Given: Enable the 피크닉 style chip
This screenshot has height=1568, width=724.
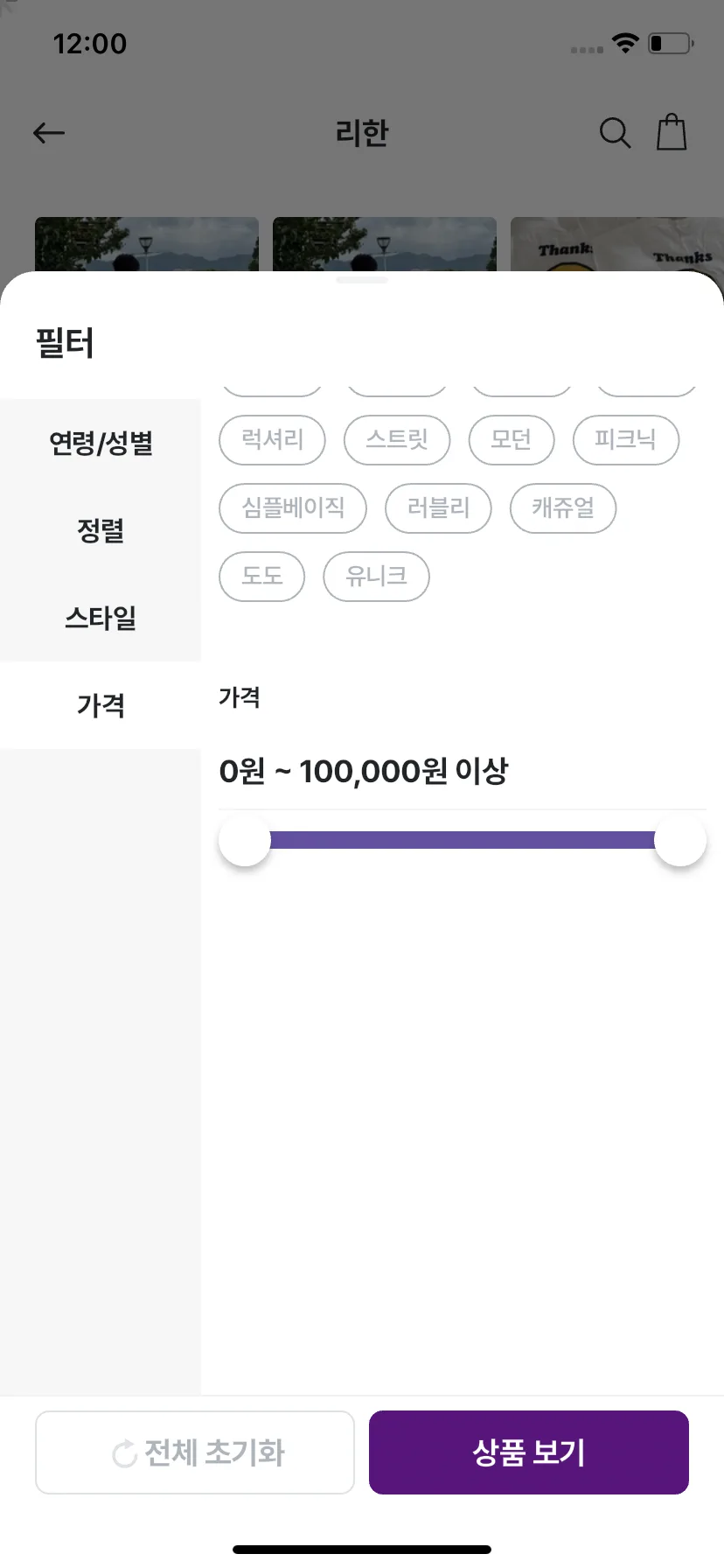Looking at the screenshot, I should point(626,440).
